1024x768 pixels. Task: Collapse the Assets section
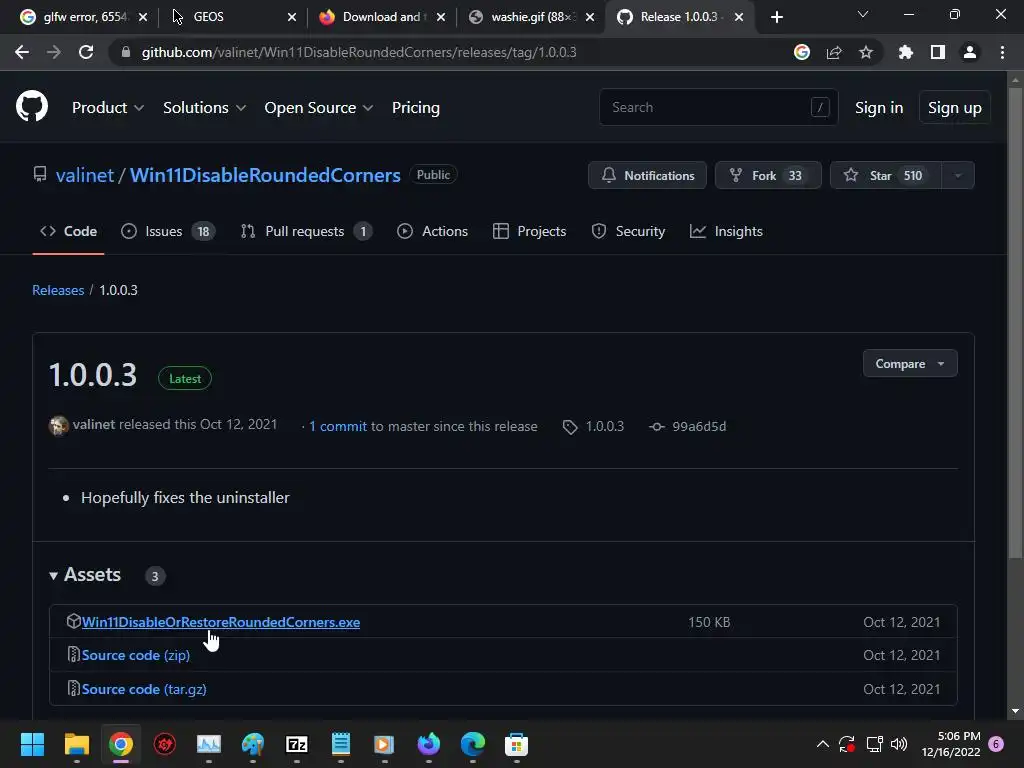tap(86, 575)
